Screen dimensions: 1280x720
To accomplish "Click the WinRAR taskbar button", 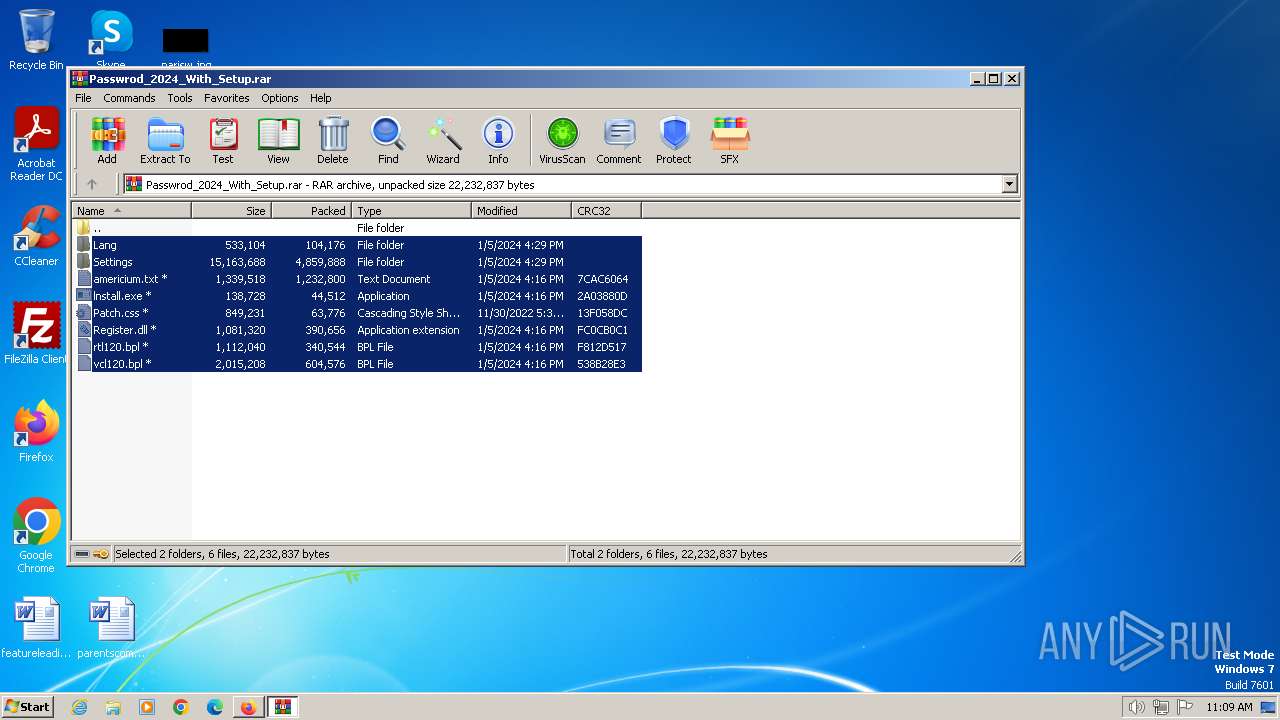I will (x=282, y=707).
